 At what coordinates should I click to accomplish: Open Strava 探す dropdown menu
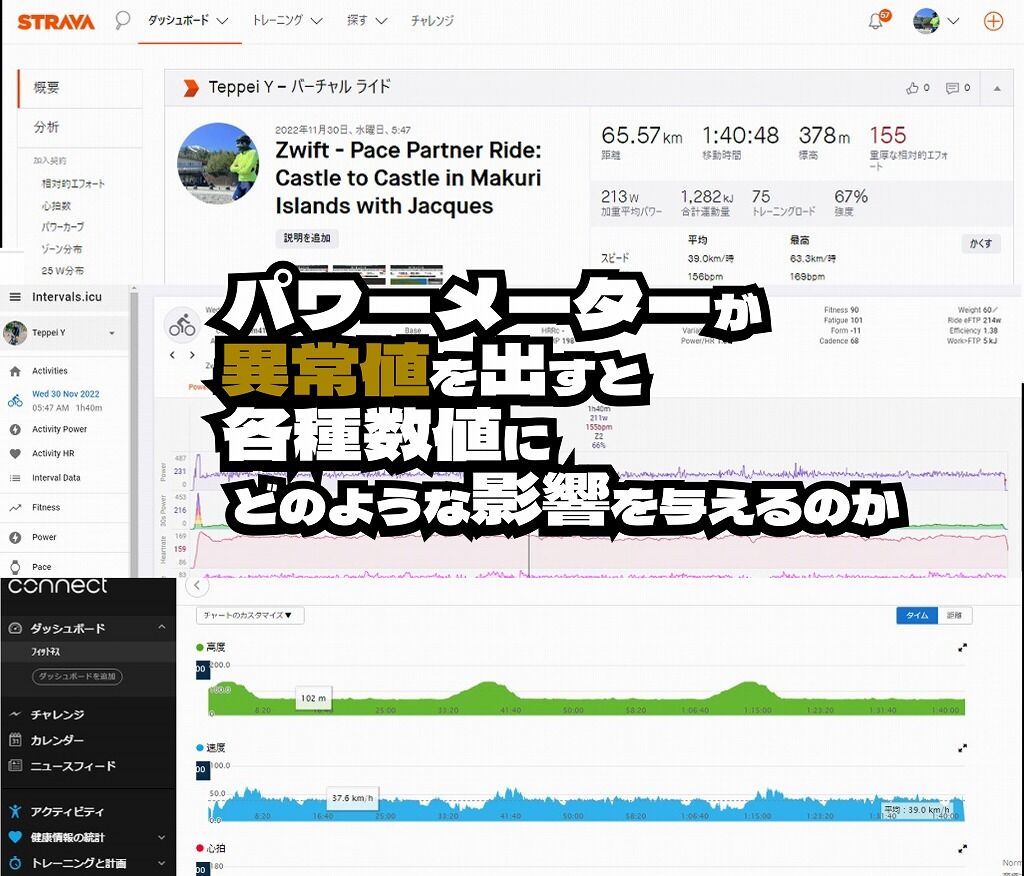pyautogui.click(x=366, y=21)
